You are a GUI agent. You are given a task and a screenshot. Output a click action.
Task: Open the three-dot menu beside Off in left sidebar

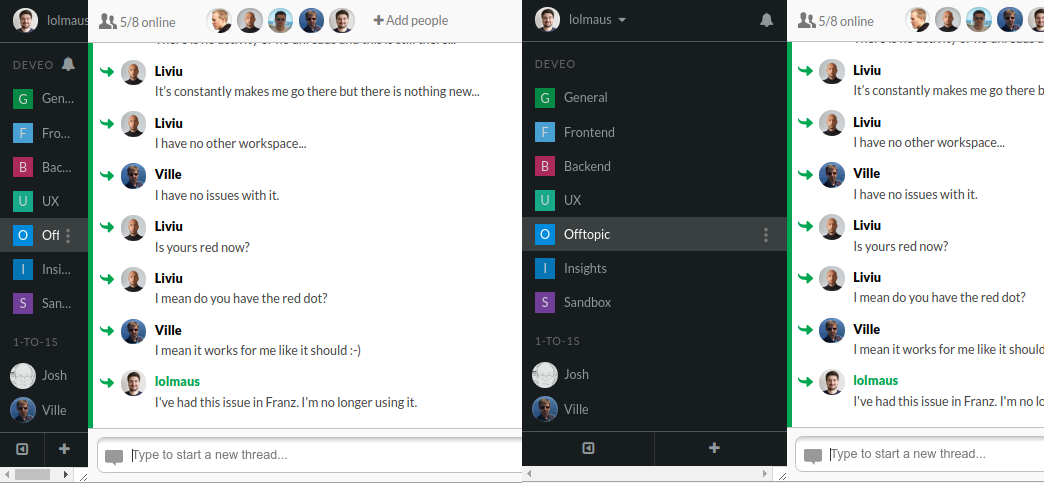pos(68,235)
